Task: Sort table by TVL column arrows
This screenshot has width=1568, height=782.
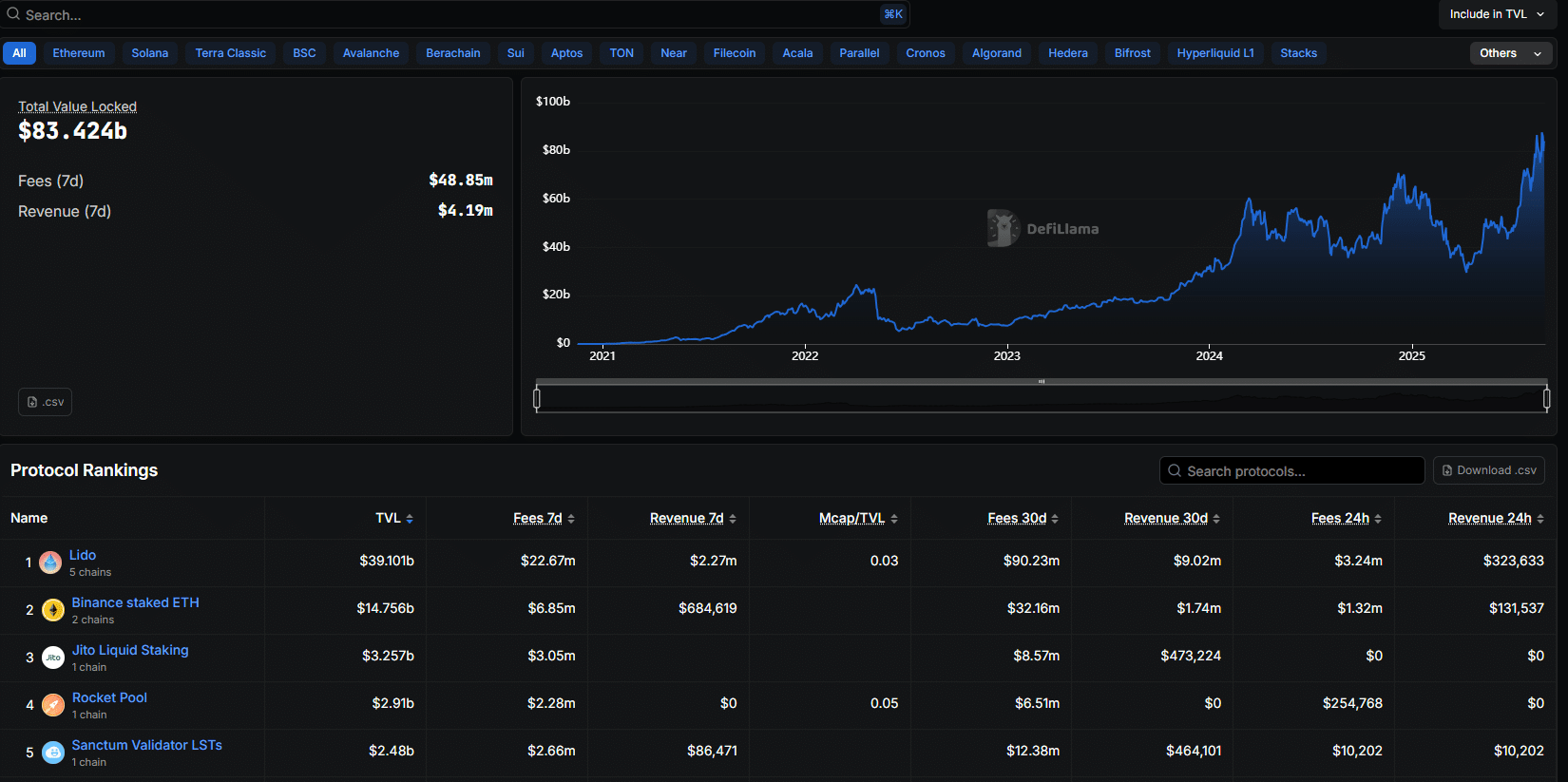Action: tap(410, 519)
